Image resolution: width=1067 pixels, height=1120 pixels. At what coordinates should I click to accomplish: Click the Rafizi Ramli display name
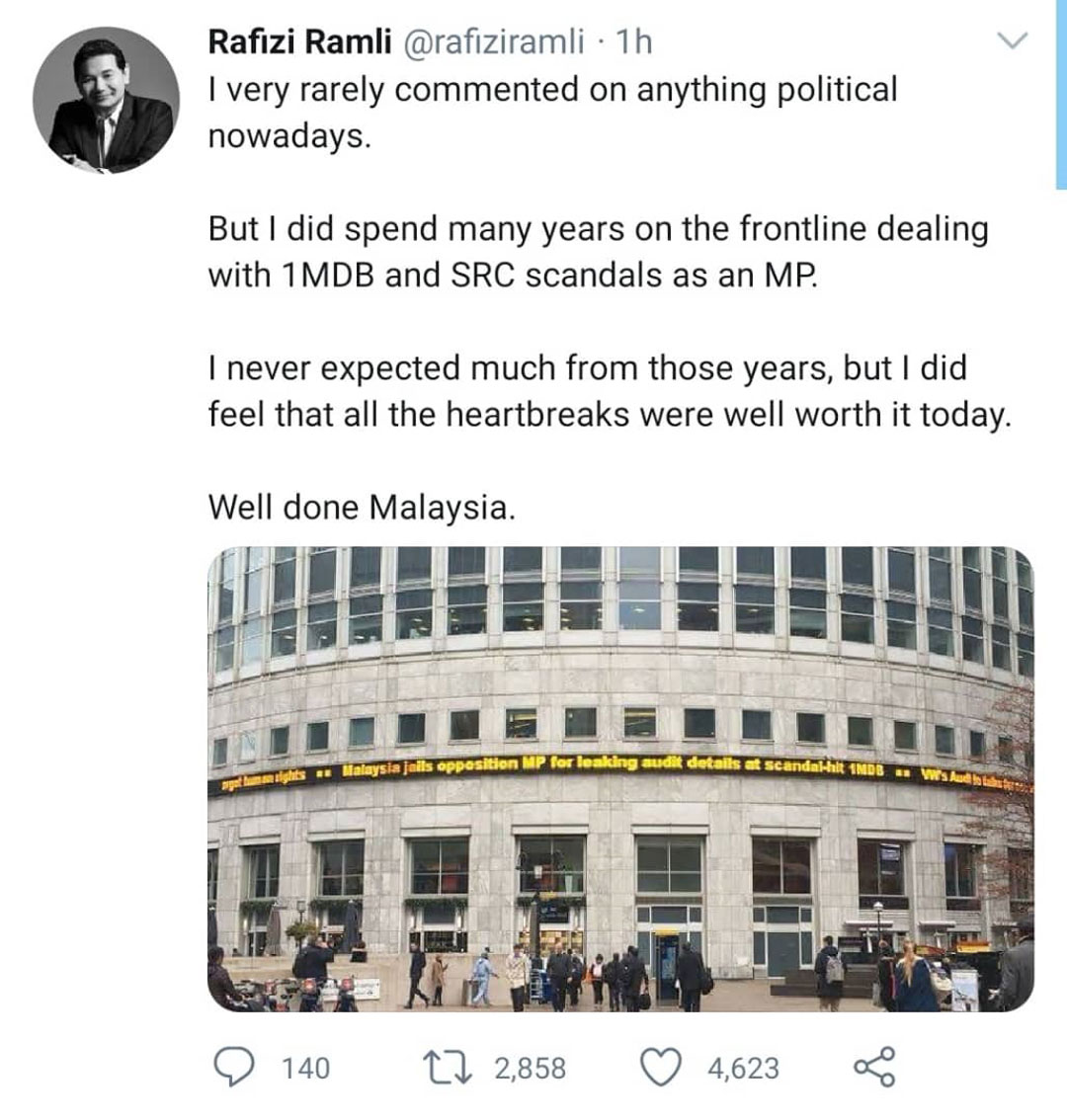coord(299,42)
